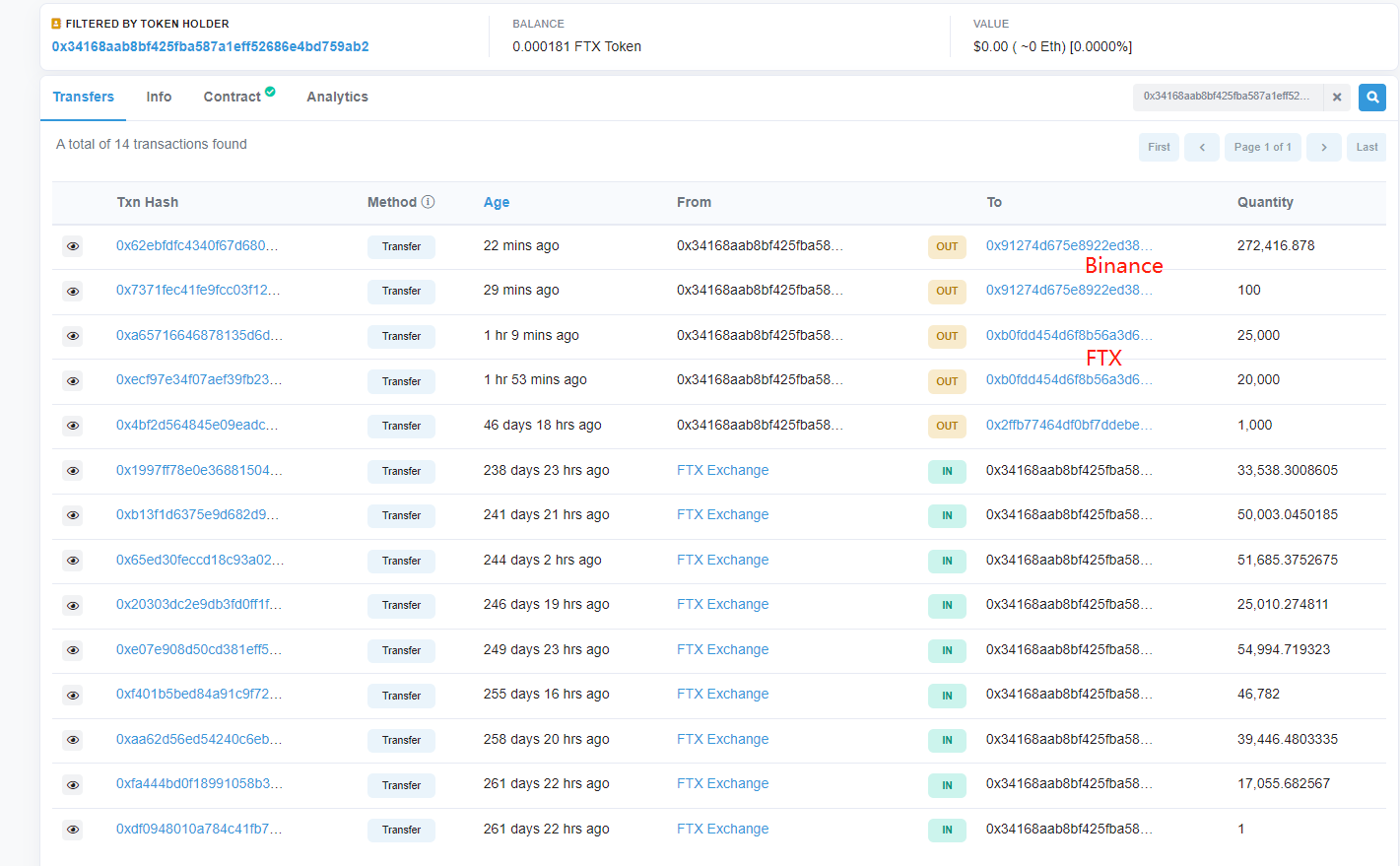Show details of the first transaction via eye icon

tap(72, 246)
